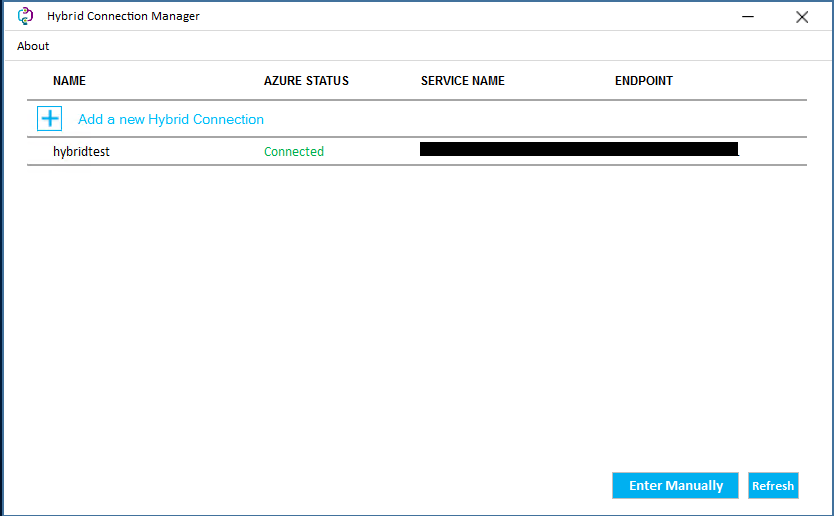
Task: Select the hybridtest connection name
Action: tap(81, 152)
